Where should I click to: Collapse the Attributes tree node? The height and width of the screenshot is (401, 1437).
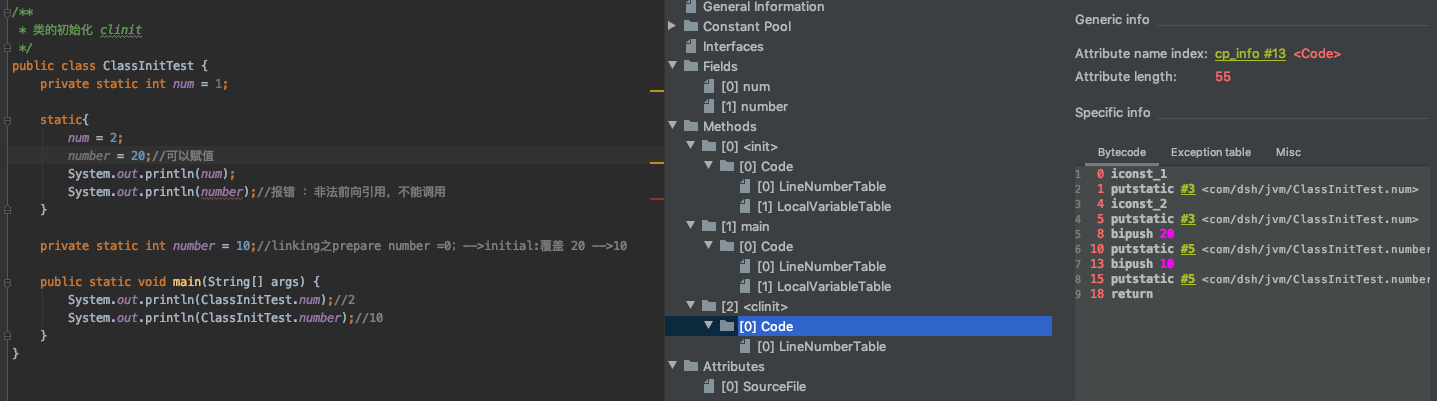pos(673,367)
